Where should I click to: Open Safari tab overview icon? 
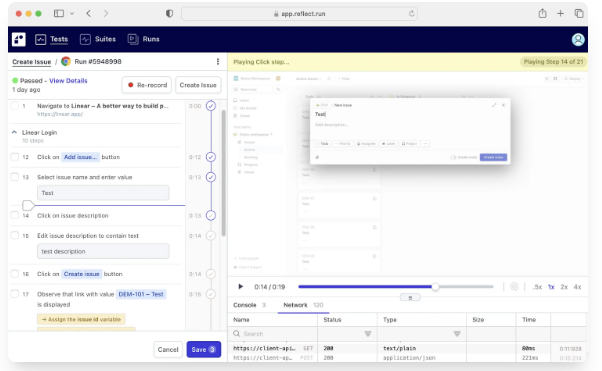coord(579,13)
